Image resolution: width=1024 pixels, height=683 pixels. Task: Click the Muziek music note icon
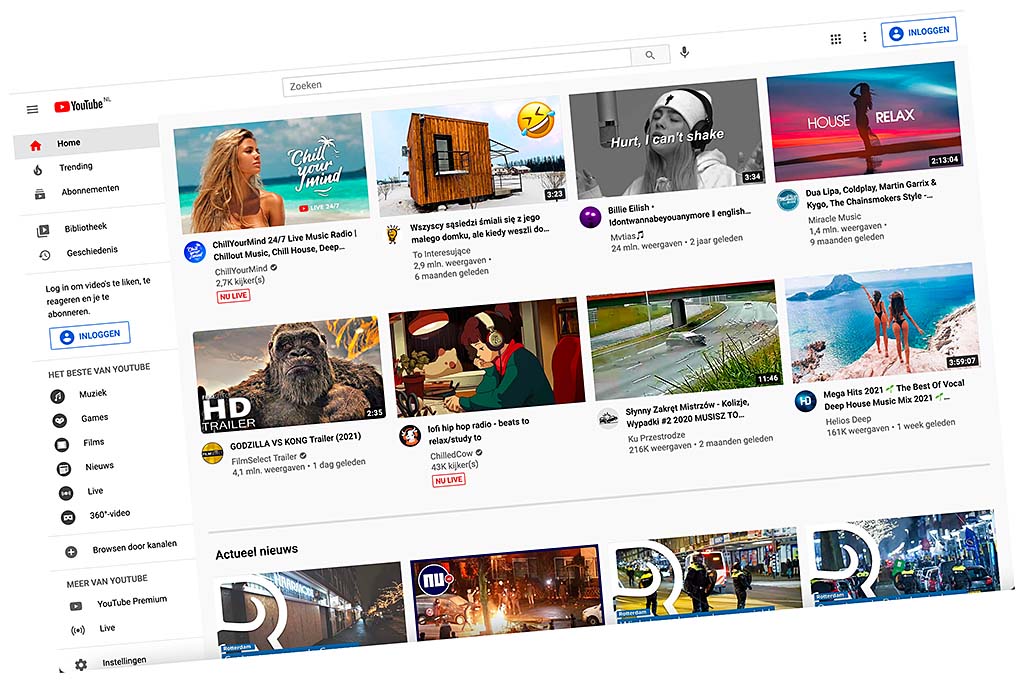(x=57, y=396)
